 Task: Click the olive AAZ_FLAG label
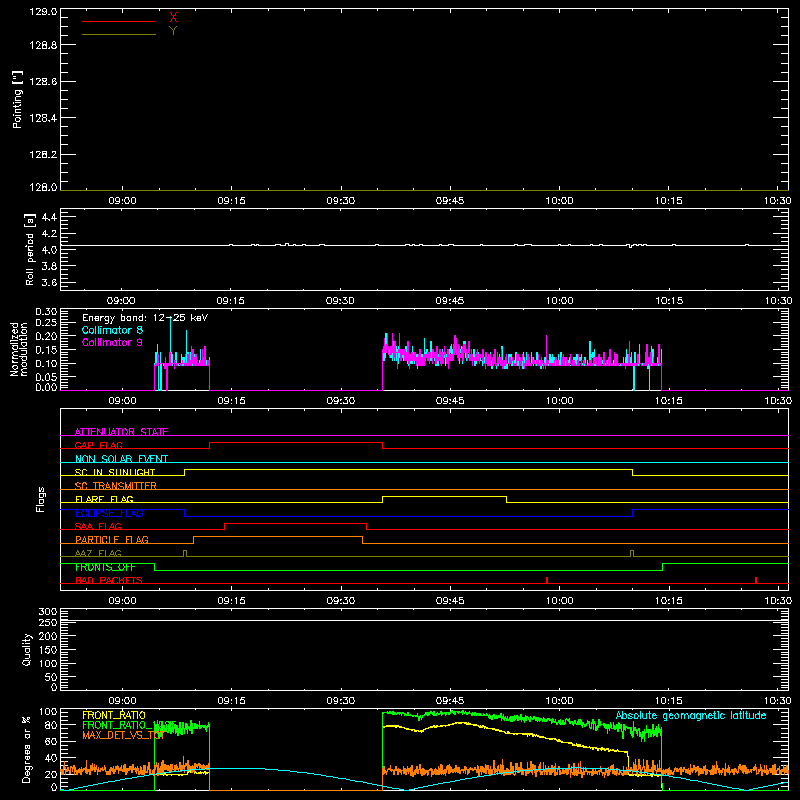pos(98,553)
